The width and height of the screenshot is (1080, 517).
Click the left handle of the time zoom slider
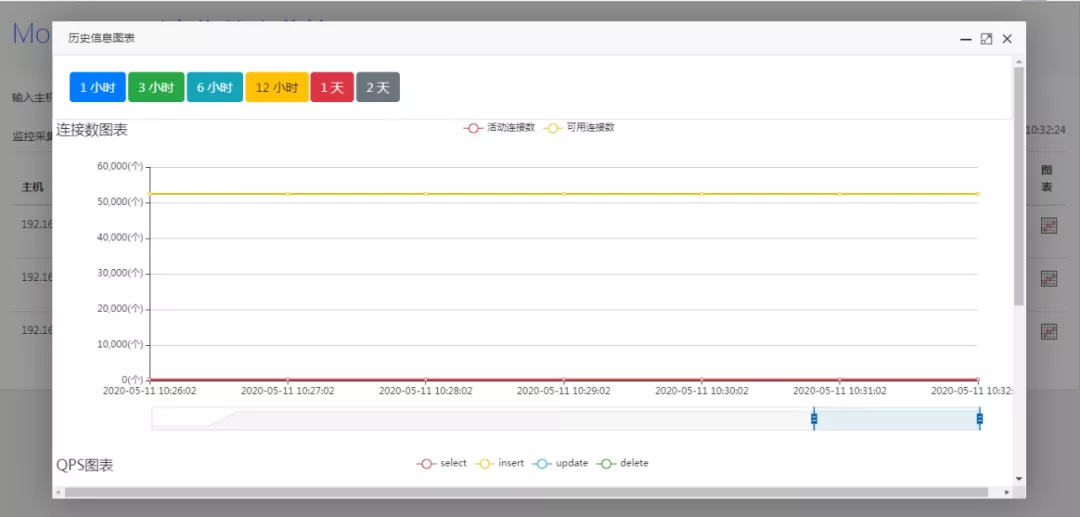coord(814,419)
